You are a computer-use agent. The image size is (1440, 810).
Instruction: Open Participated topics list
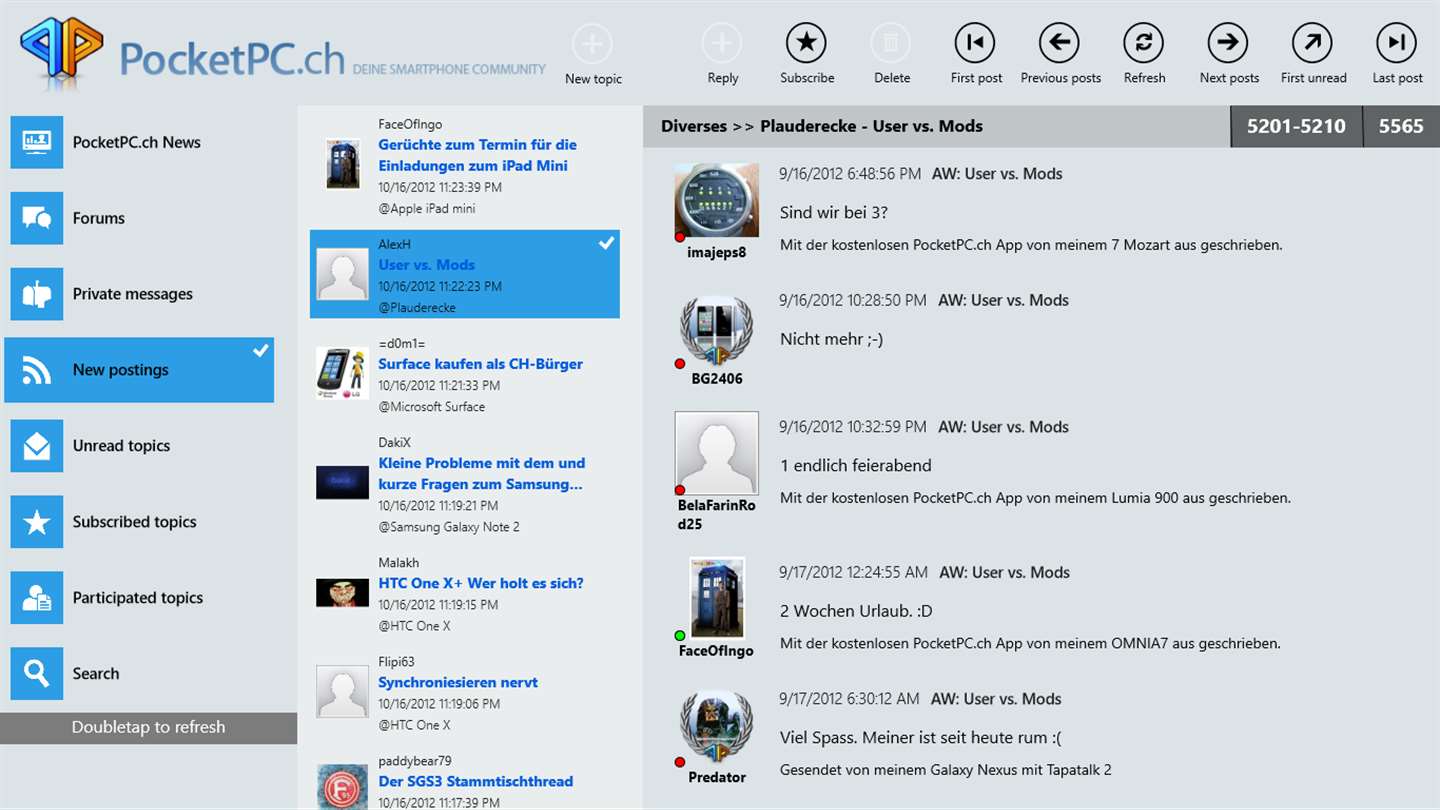pyautogui.click(x=139, y=598)
